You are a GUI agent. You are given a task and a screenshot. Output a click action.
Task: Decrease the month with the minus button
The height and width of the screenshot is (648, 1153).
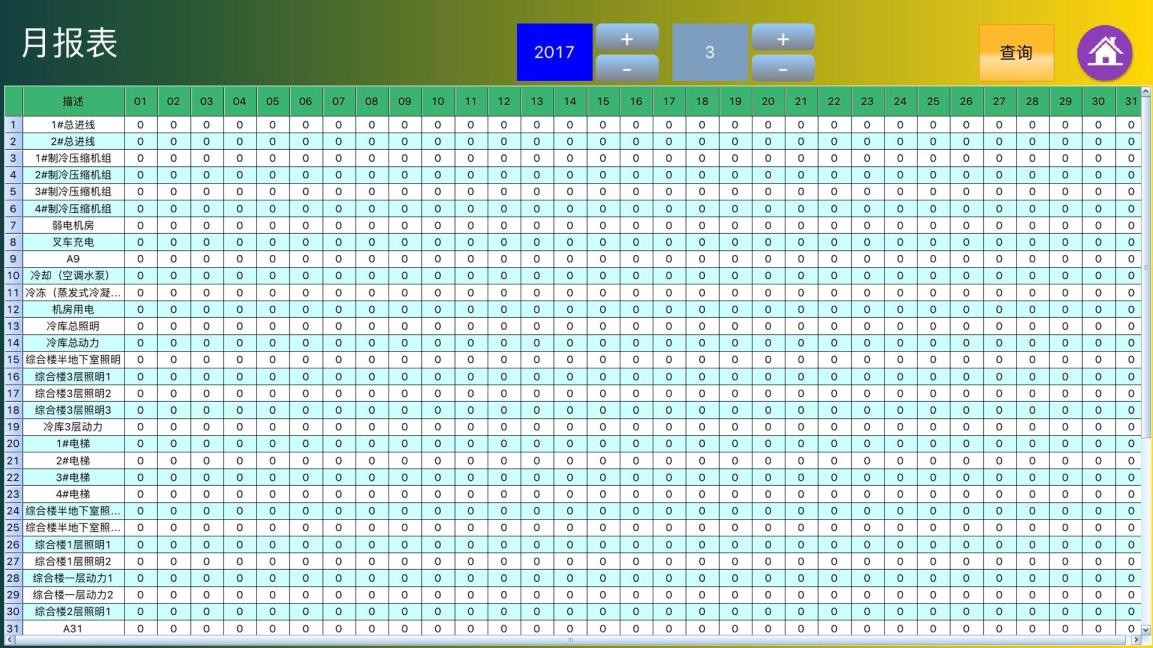[x=782, y=68]
